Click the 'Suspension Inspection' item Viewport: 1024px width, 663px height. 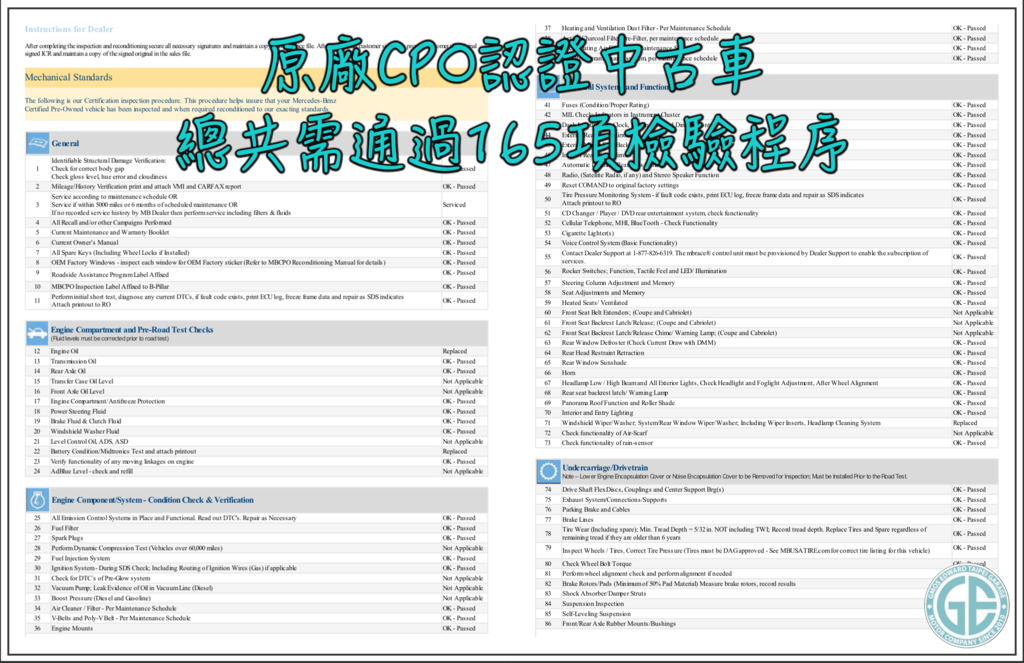593,604
